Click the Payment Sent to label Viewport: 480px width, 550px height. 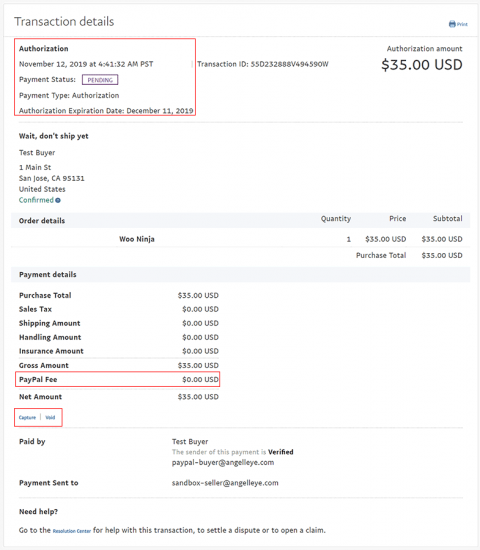pos(49,483)
